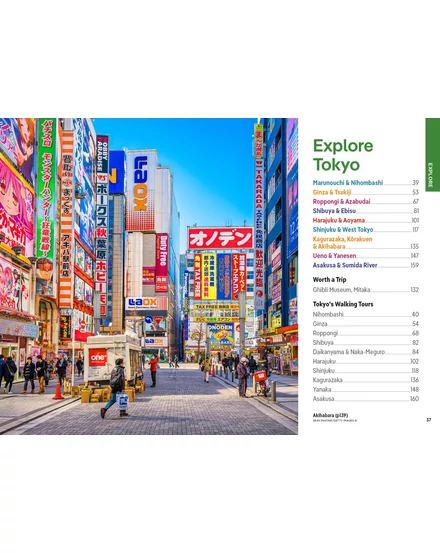Screen dimensions: 440x553
Task: Select the Nihombashi walking tour entry
Action: pyautogui.click(x=366, y=314)
